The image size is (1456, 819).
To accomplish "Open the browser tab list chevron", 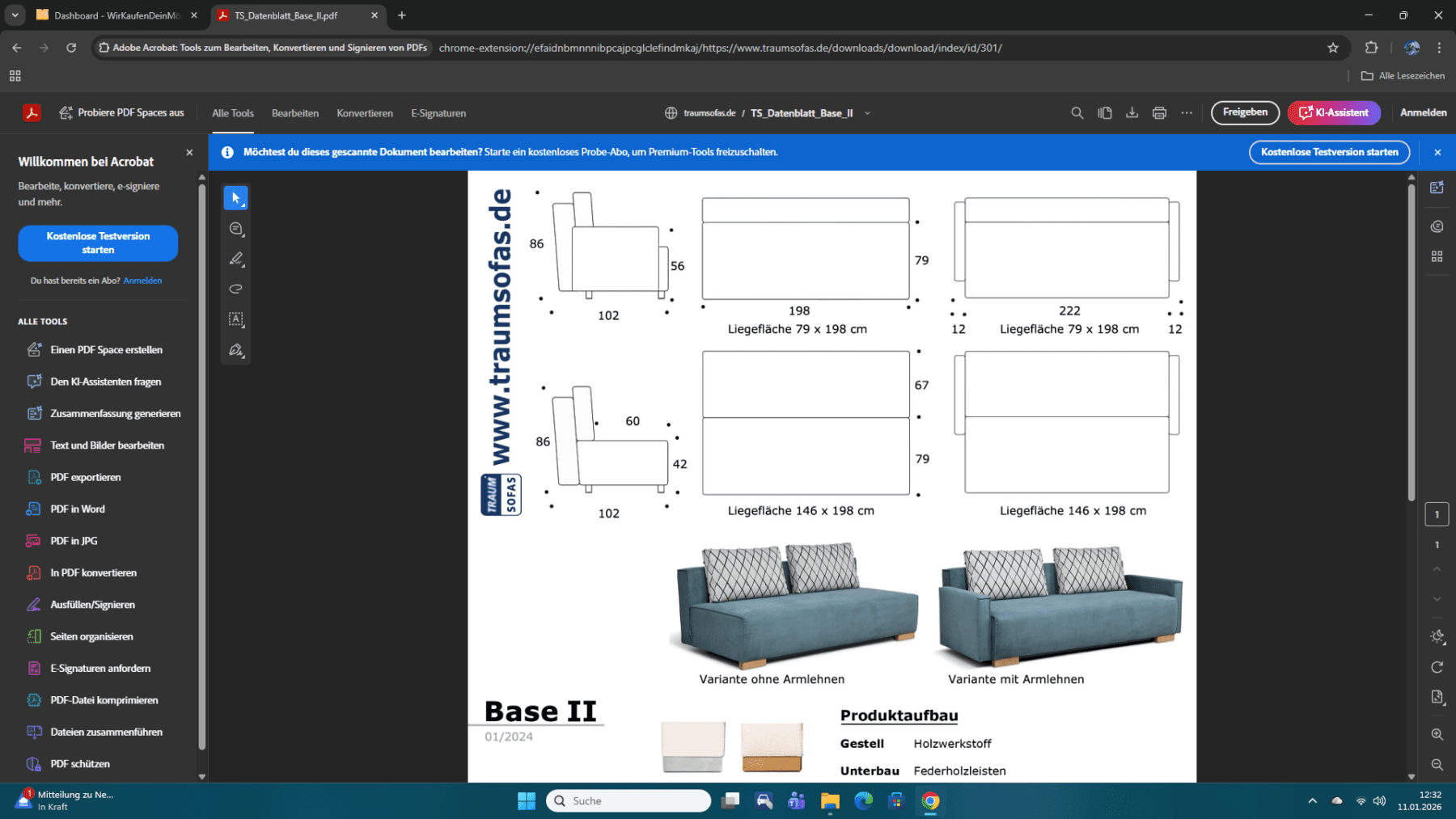I will tap(15, 15).
